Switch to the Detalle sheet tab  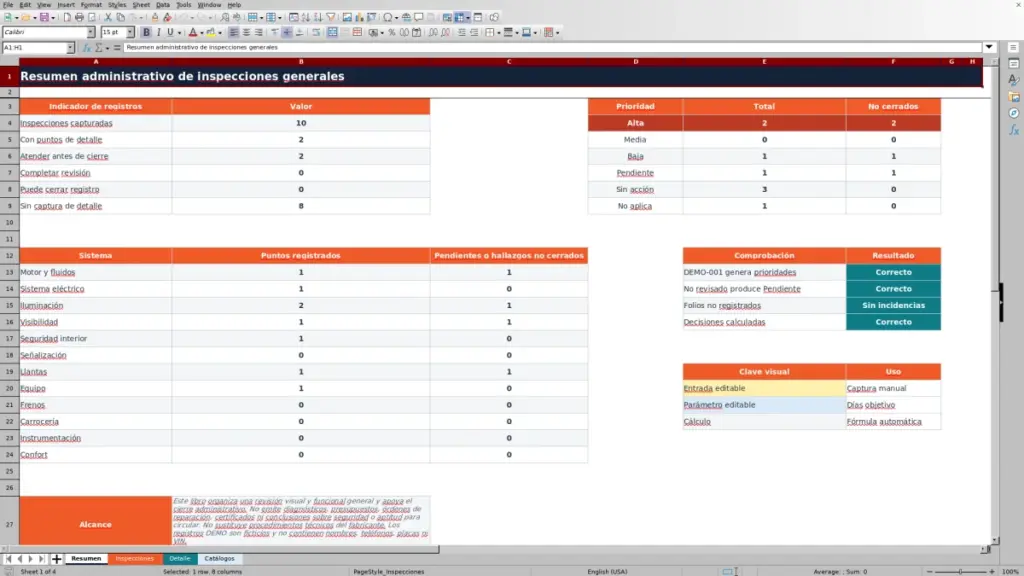(180, 559)
